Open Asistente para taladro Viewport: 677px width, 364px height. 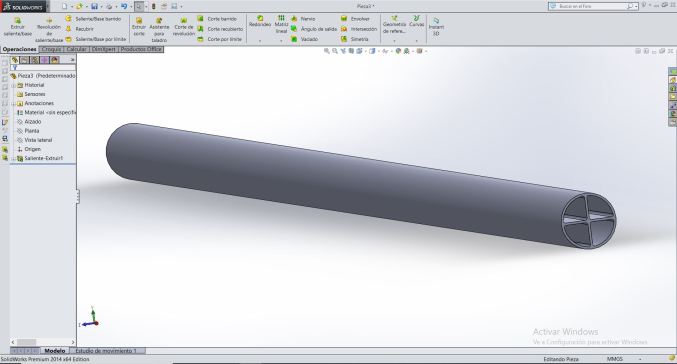[159, 30]
